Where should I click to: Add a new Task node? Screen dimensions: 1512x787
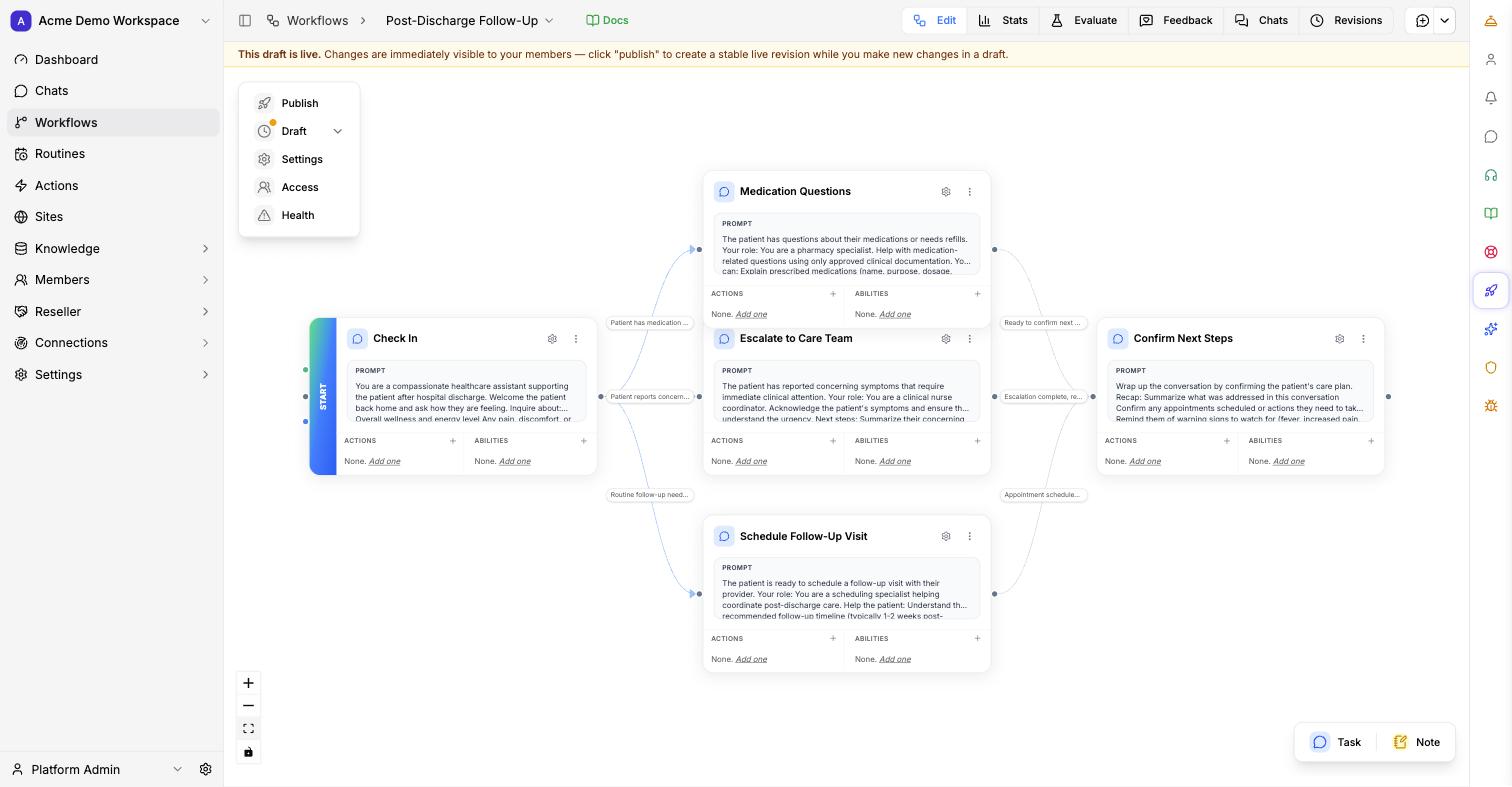(1336, 743)
